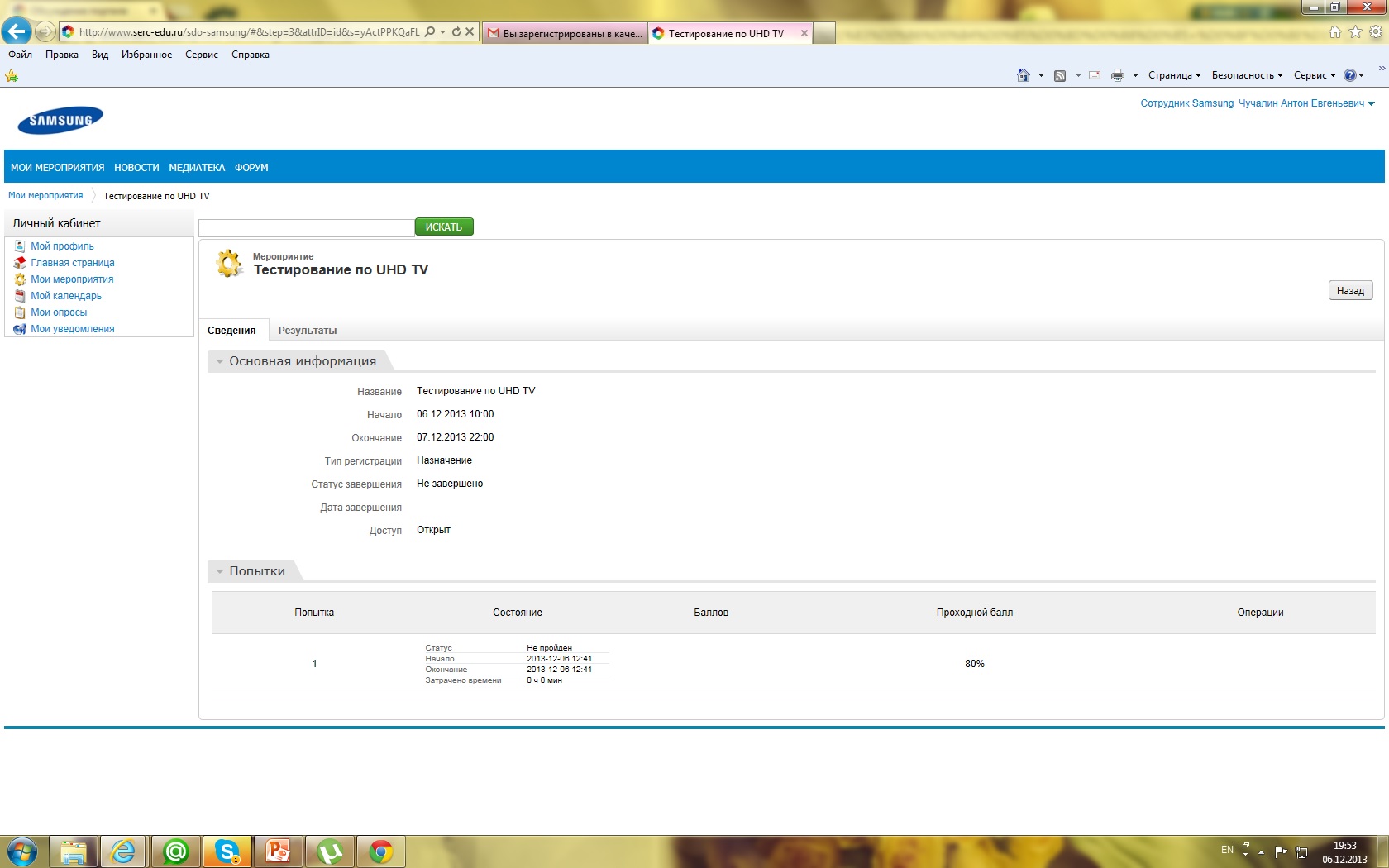Open the Чучалин Антон Евгеньевич user menu
1389x868 pixels.
click(1305, 103)
